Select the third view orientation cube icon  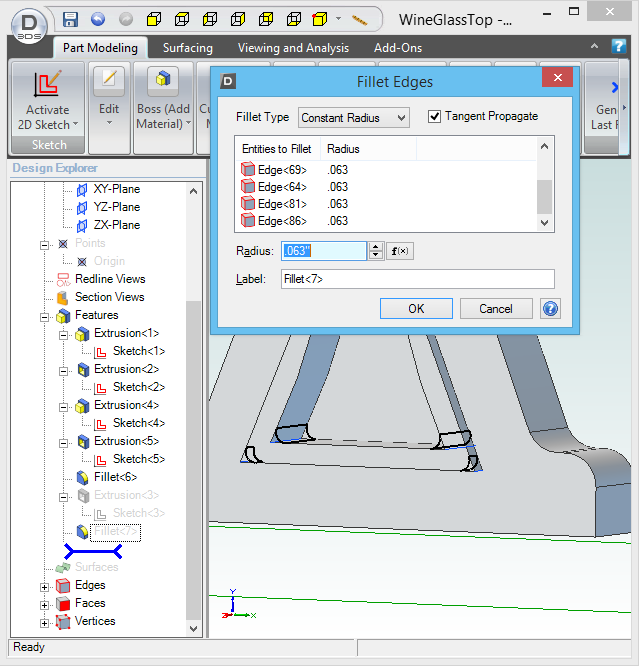(x=210, y=19)
